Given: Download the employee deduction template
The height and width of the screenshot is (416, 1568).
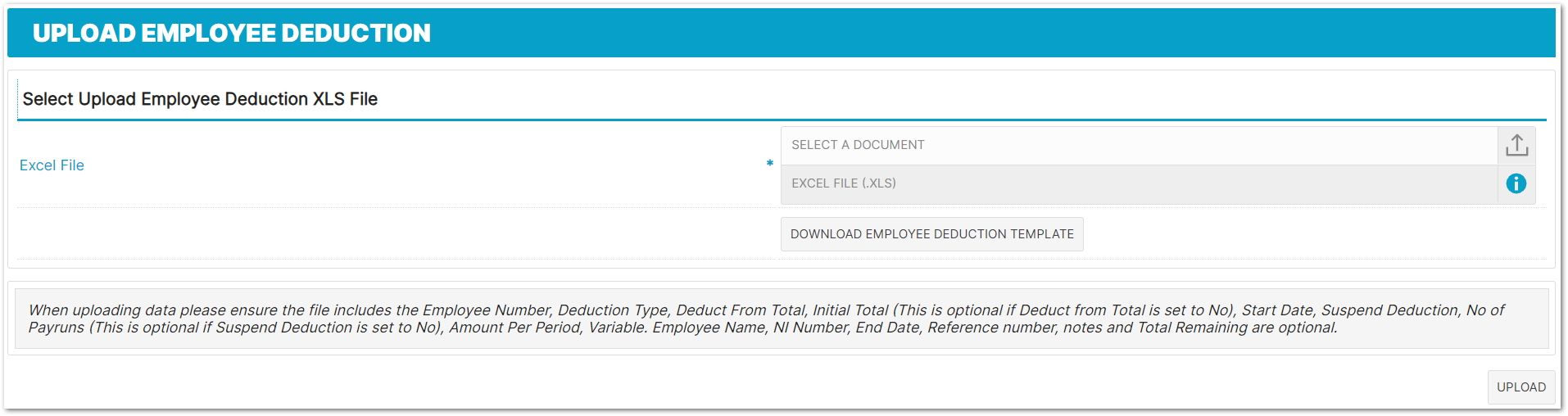Looking at the screenshot, I should (932, 234).
